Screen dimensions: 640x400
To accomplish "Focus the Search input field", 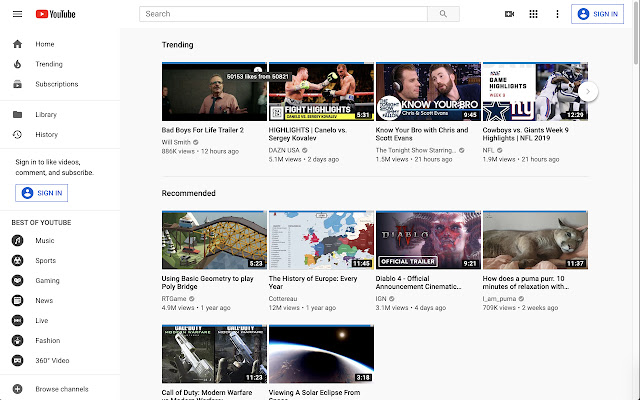I will 285,14.
